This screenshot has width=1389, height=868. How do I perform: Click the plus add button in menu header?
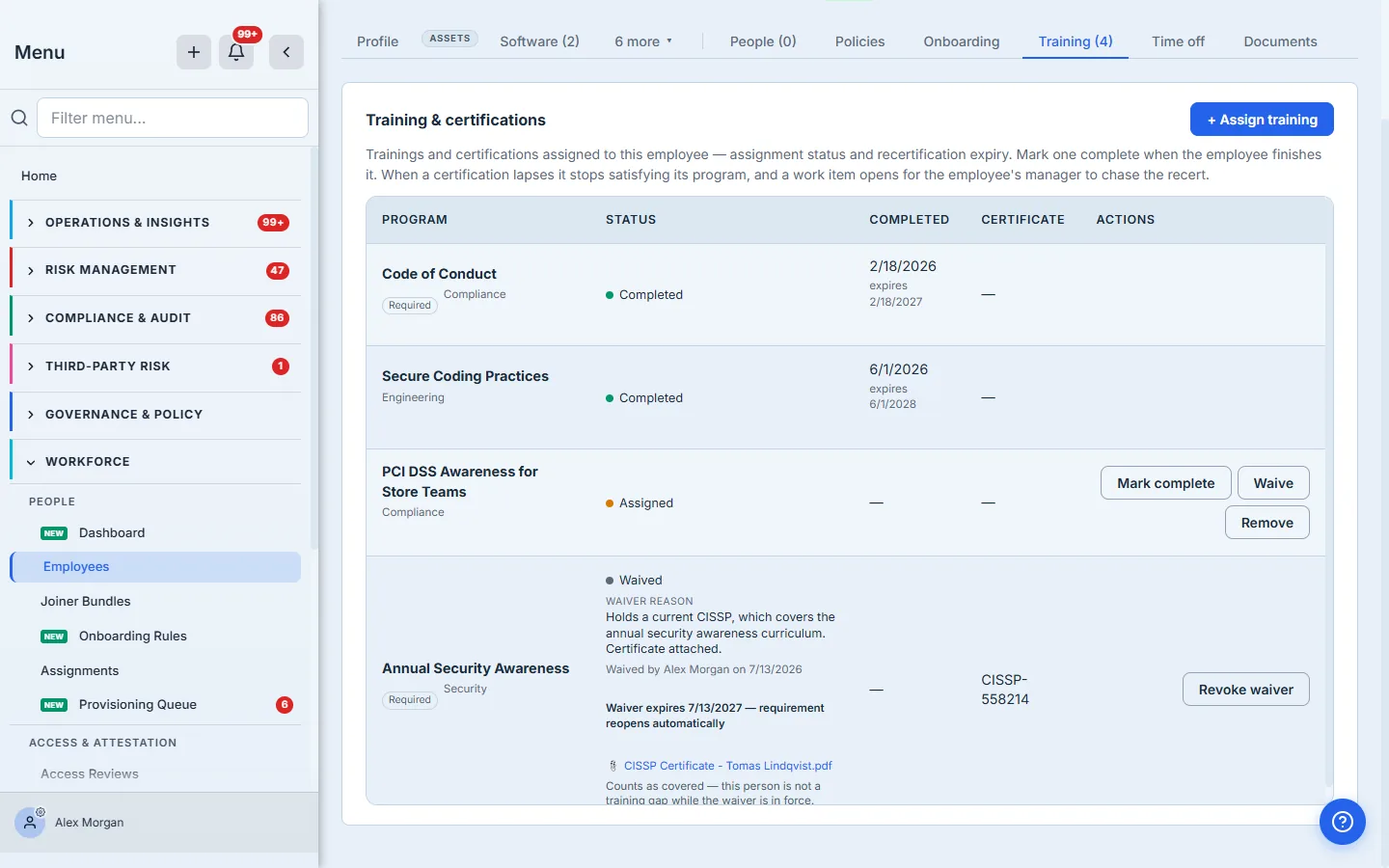pyautogui.click(x=194, y=52)
